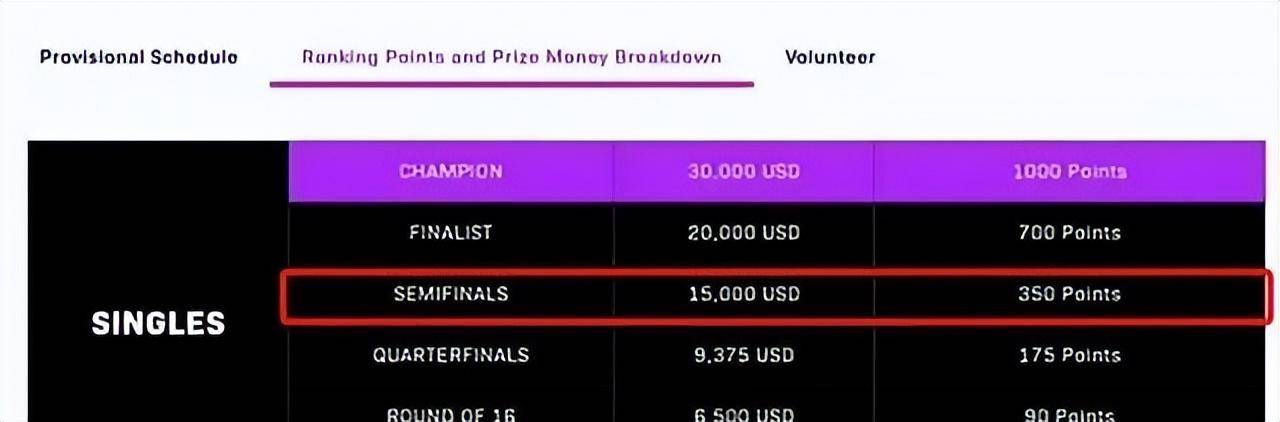Switch to the Volunteer tab
Screen dimensions: 1280x422
click(830, 57)
